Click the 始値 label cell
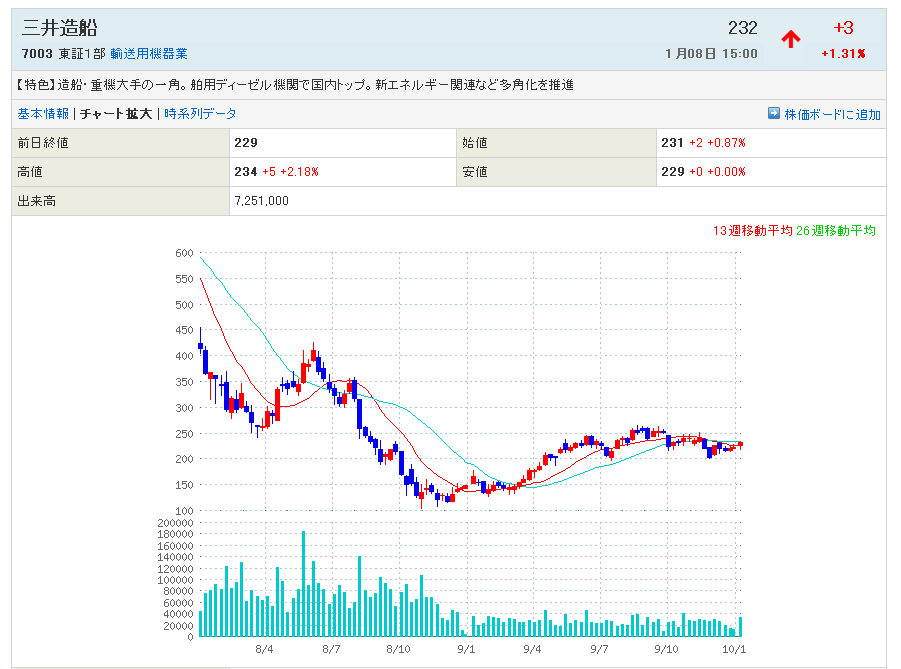 tap(556, 143)
